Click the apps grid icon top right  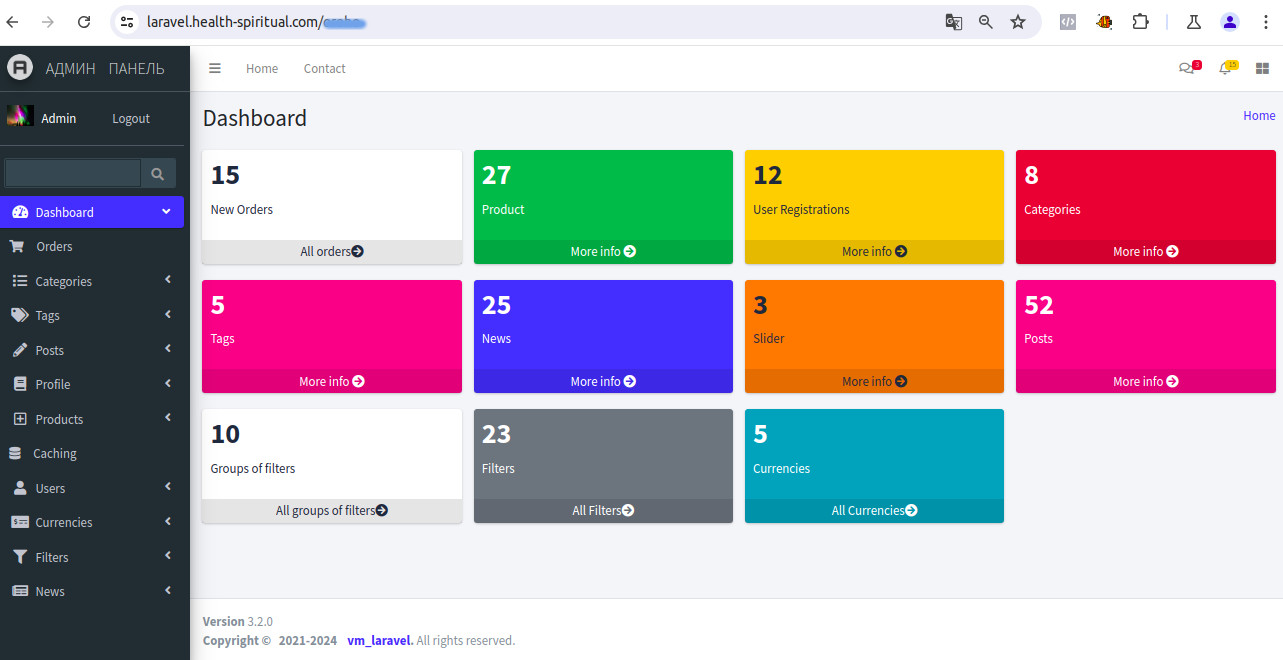[1262, 68]
